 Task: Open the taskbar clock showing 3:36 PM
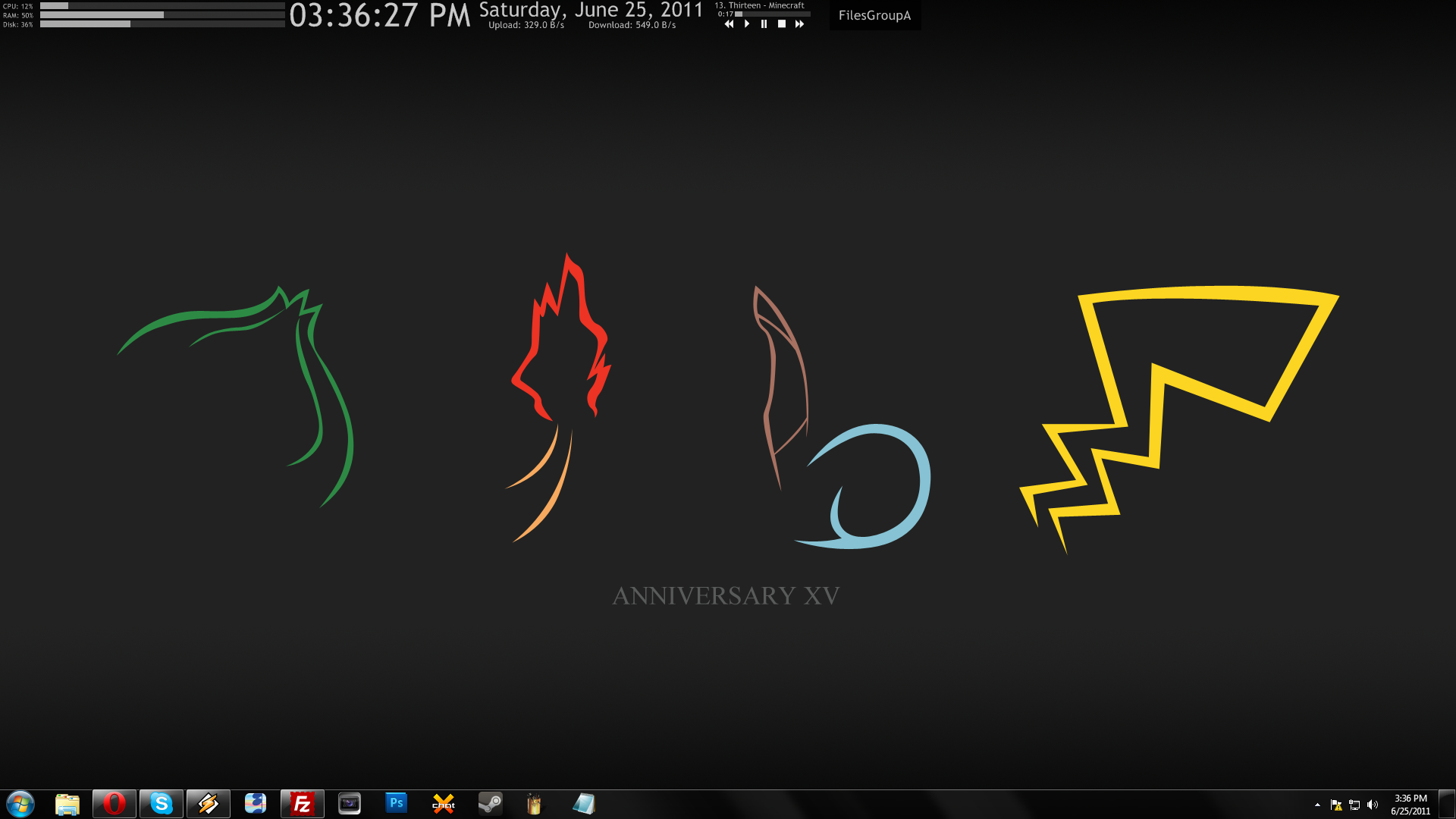pos(1410,805)
